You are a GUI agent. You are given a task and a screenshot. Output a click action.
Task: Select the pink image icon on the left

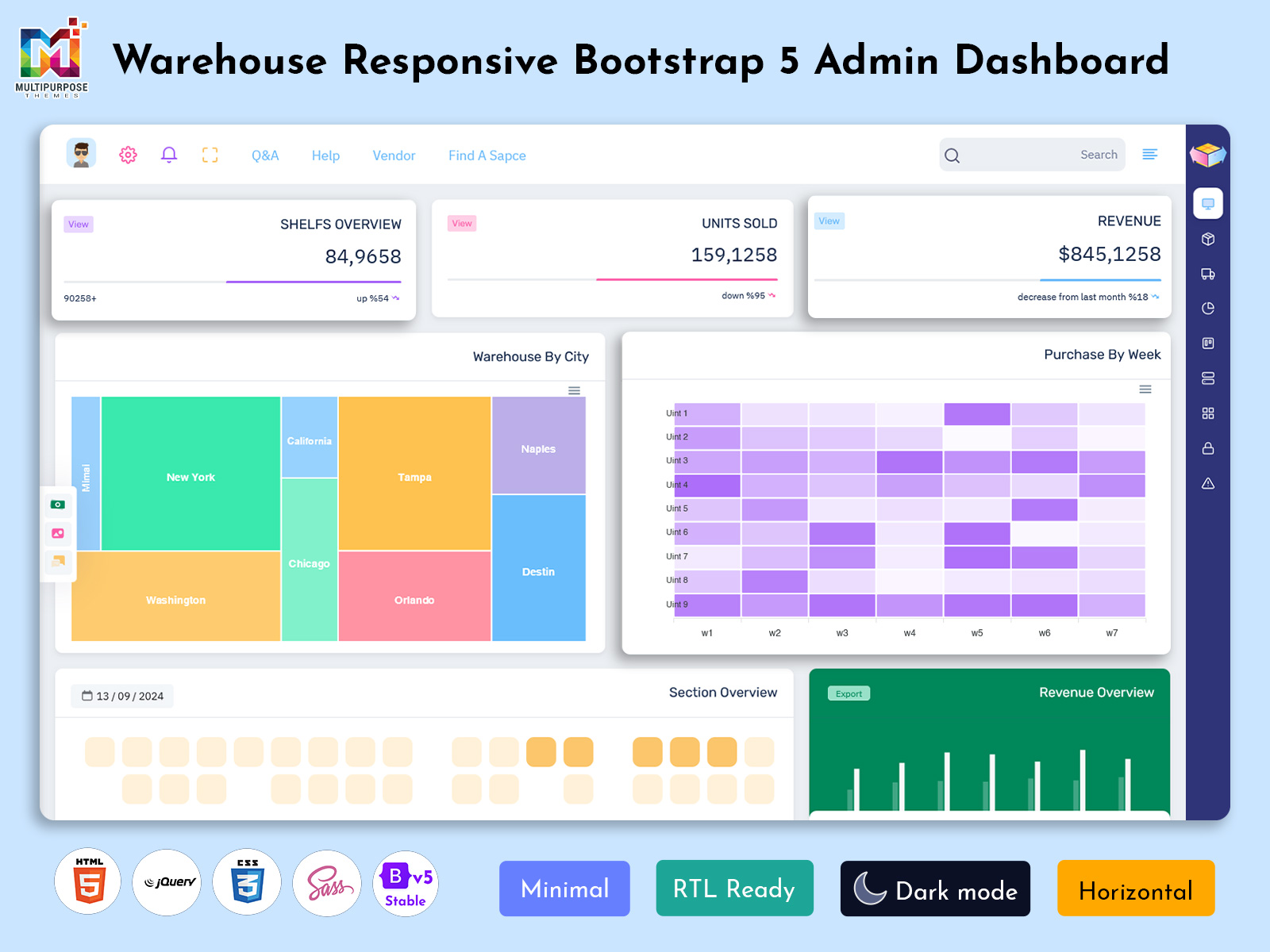click(57, 534)
